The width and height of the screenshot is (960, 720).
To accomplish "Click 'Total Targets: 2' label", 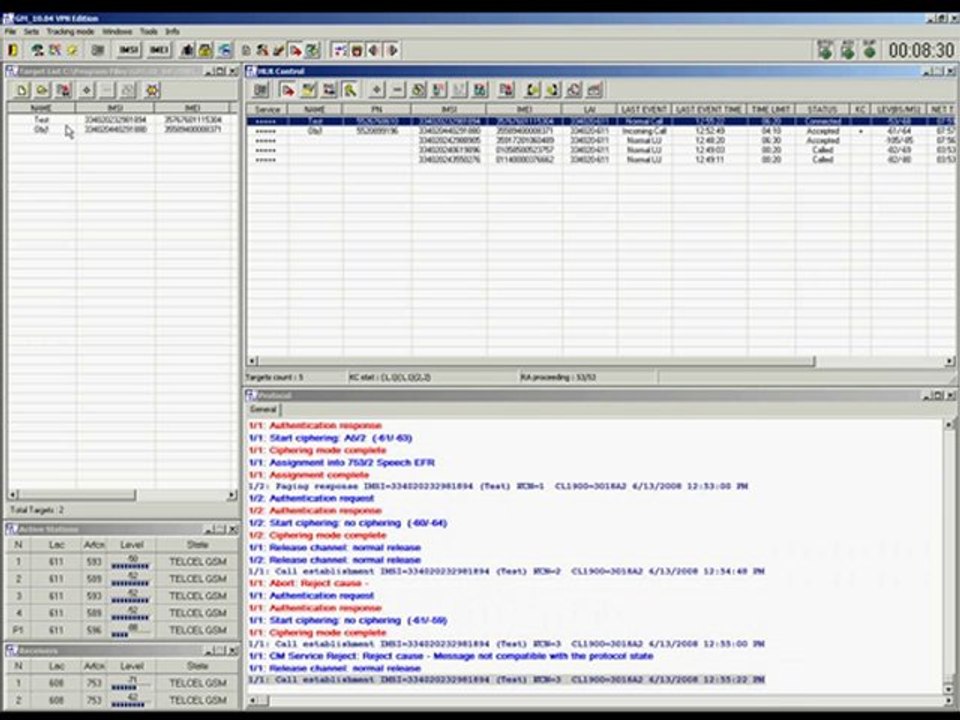I will (36, 509).
